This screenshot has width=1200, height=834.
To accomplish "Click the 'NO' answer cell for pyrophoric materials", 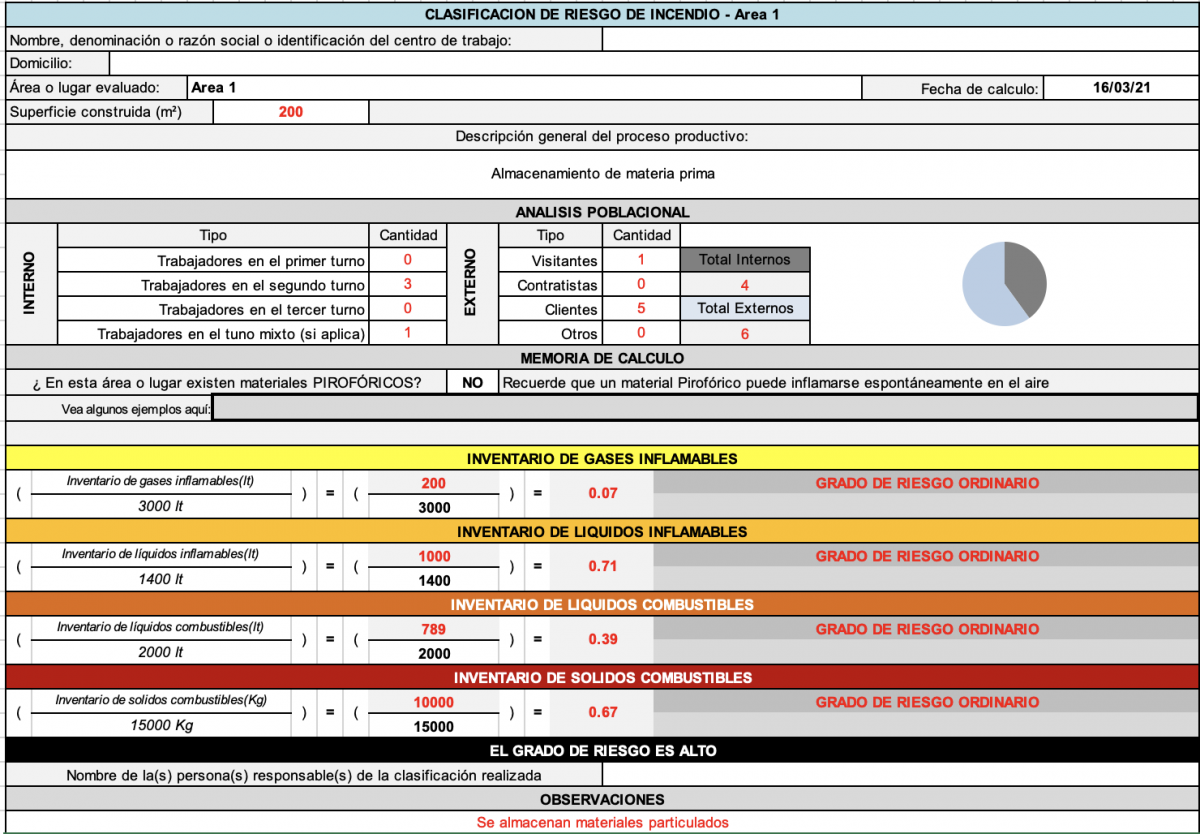I will 473,382.
